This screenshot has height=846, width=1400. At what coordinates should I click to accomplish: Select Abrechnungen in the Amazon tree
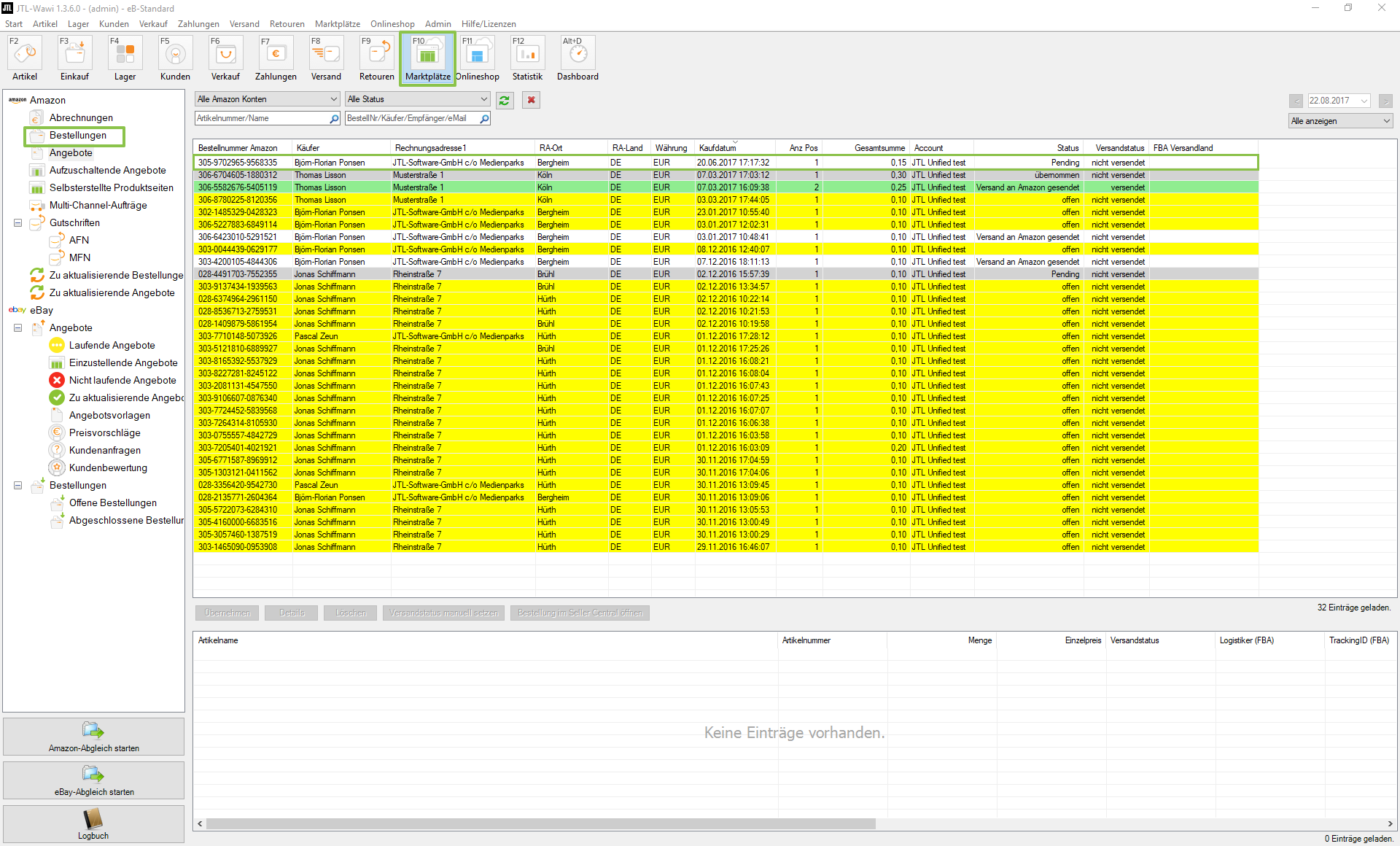tap(81, 117)
